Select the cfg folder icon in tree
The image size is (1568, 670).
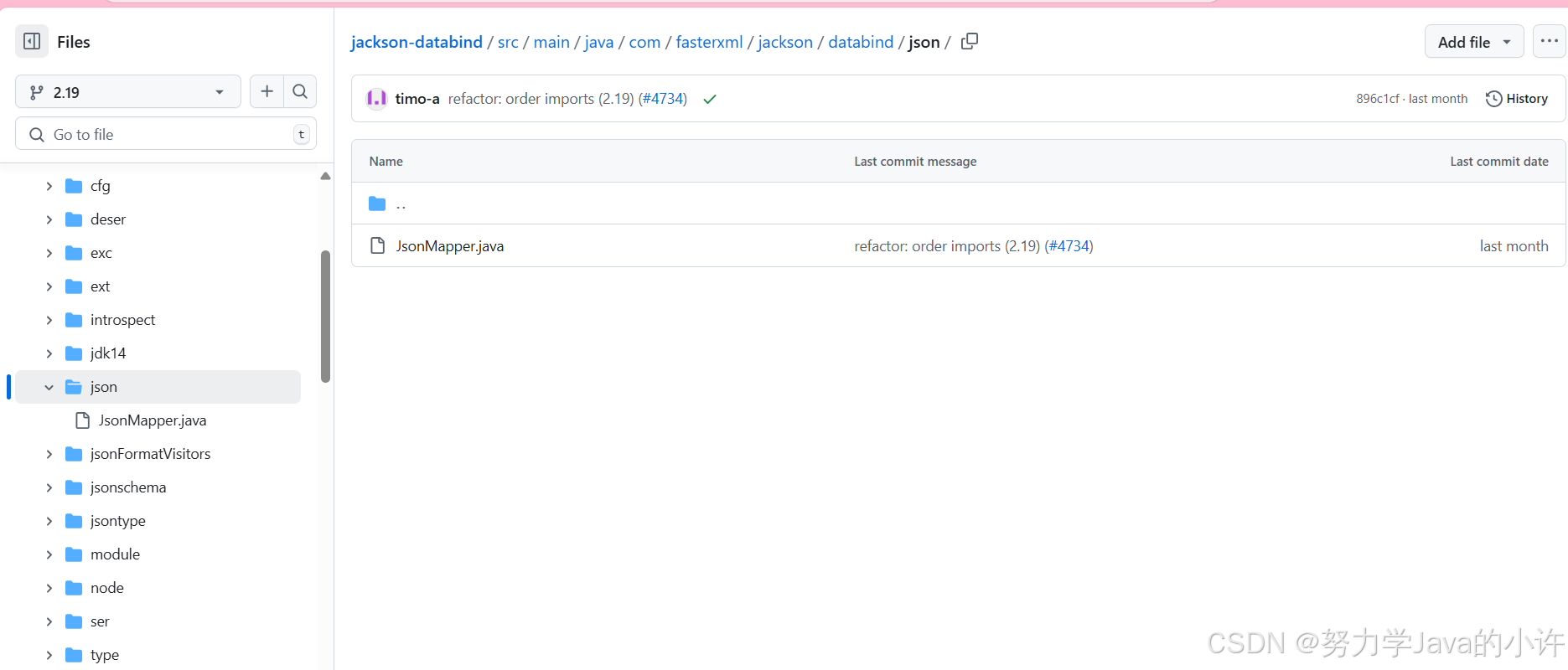[74, 186]
